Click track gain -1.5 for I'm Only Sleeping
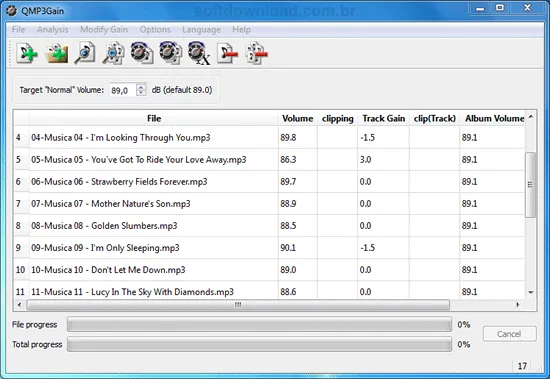This screenshot has height=379, width=550. (367, 248)
